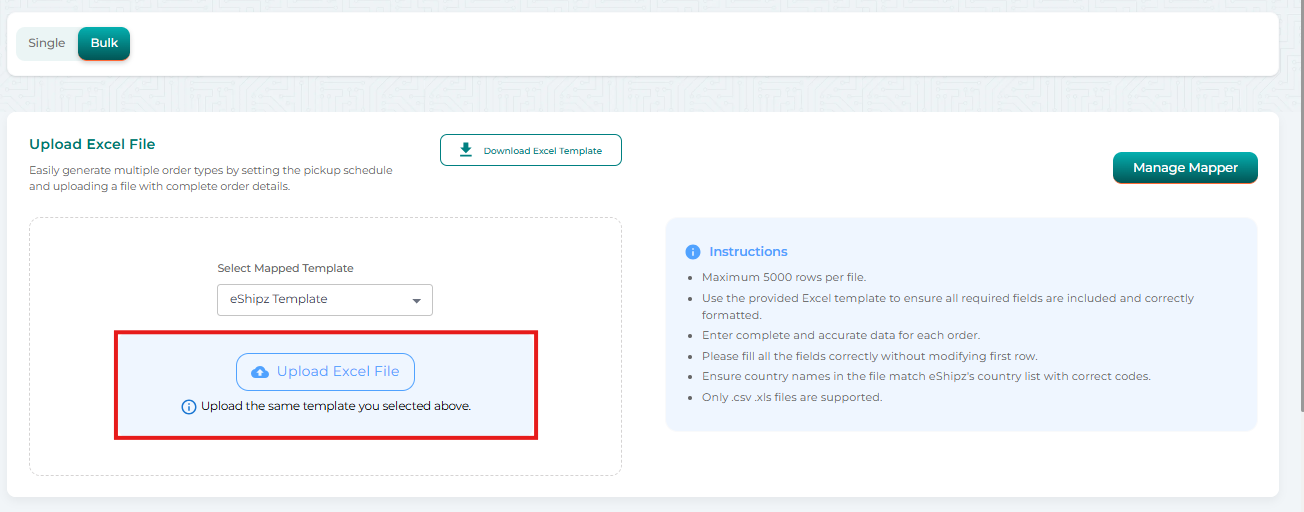
Task: Click the cloud upload icon
Action: point(260,372)
